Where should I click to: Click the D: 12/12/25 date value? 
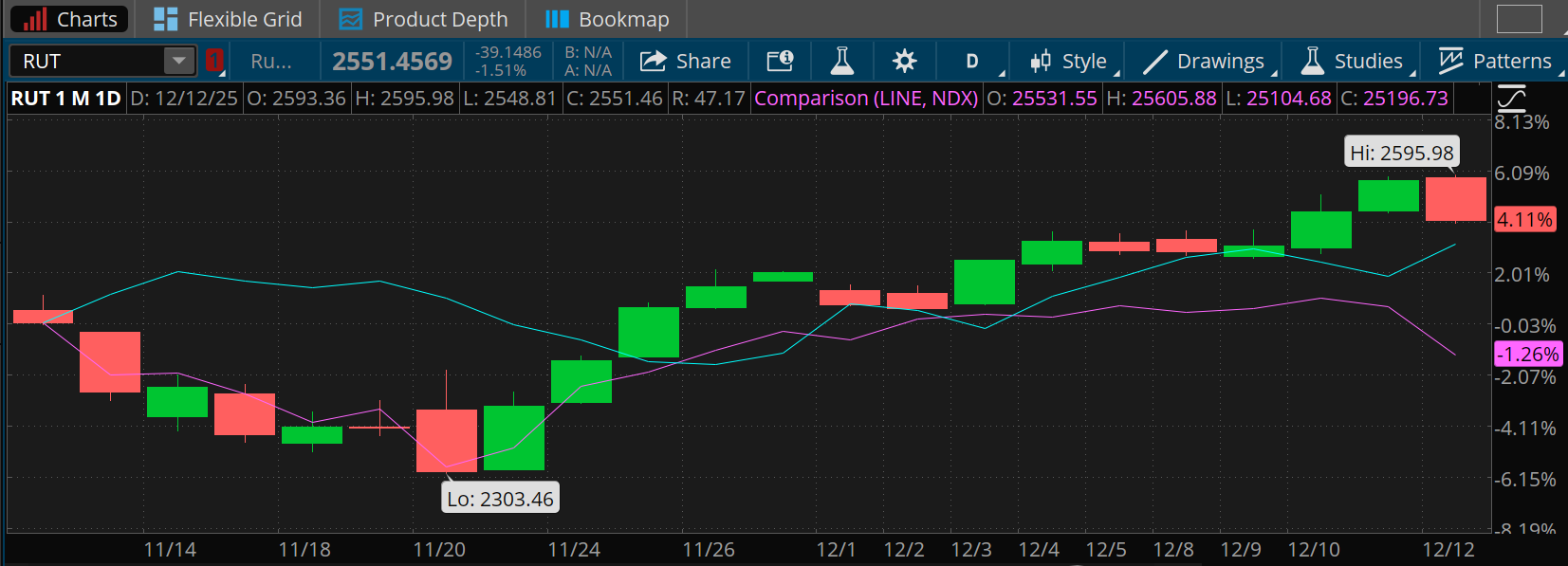(184, 98)
